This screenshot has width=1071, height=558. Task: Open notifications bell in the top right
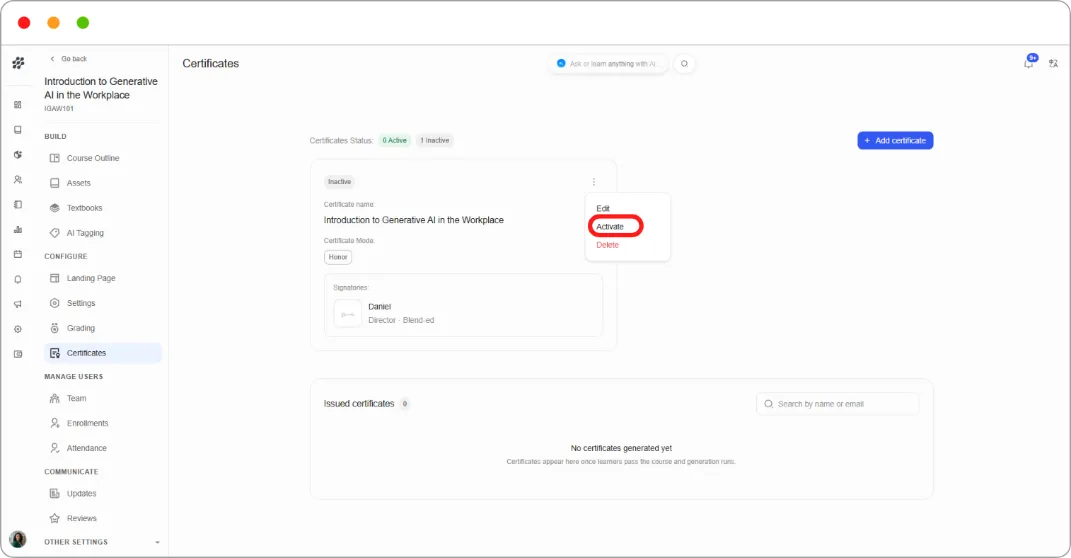coord(1029,63)
